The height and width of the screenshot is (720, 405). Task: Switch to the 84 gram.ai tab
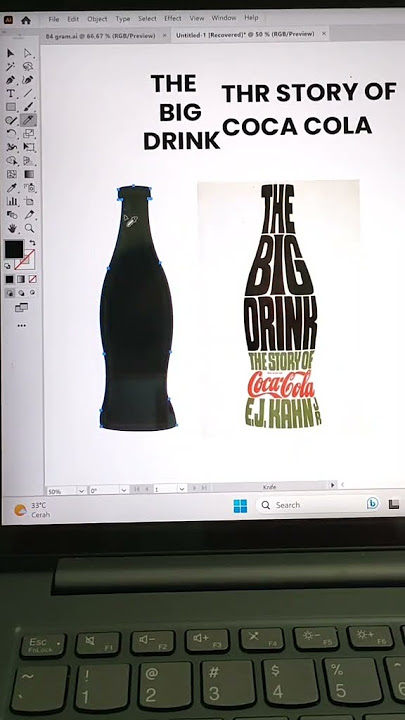pyautogui.click(x=100, y=36)
